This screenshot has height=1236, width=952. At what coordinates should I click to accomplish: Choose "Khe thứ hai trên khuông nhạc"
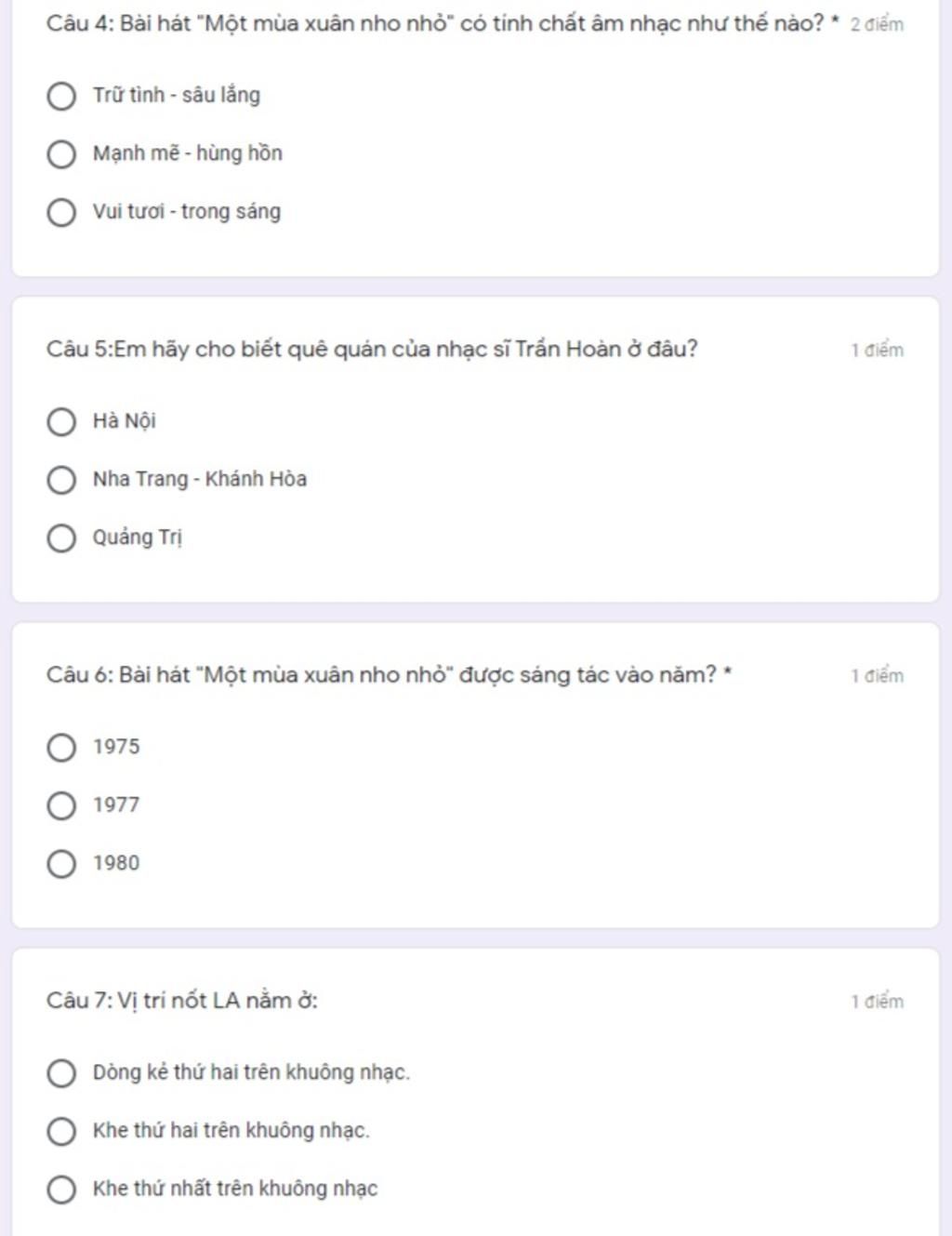[x=61, y=1131]
